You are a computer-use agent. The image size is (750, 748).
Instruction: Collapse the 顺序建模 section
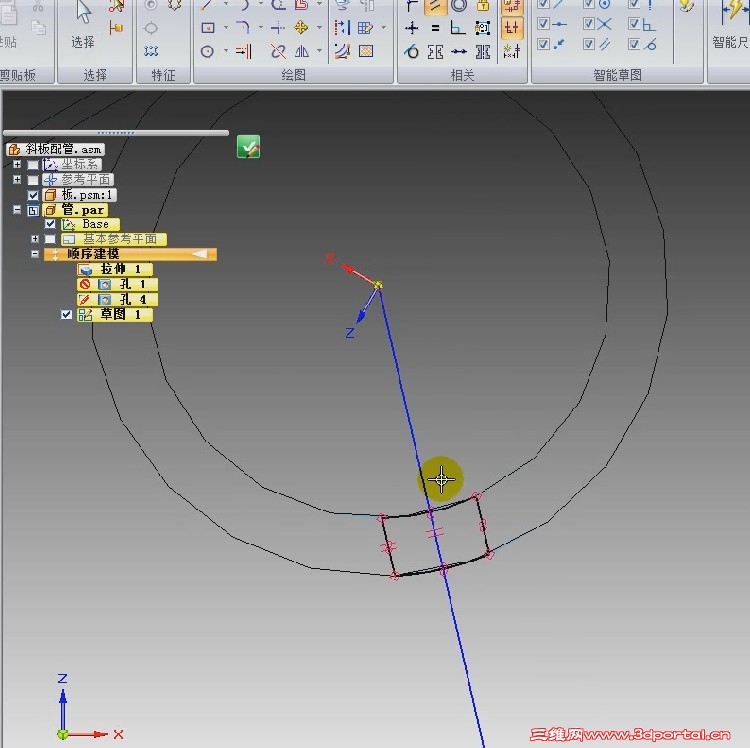click(x=35, y=254)
